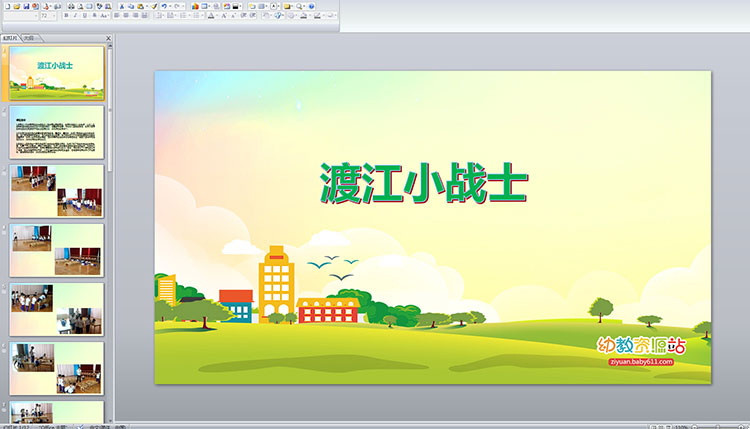Expand the Redo history arrow
This screenshot has height=429, width=750.
point(183,6)
